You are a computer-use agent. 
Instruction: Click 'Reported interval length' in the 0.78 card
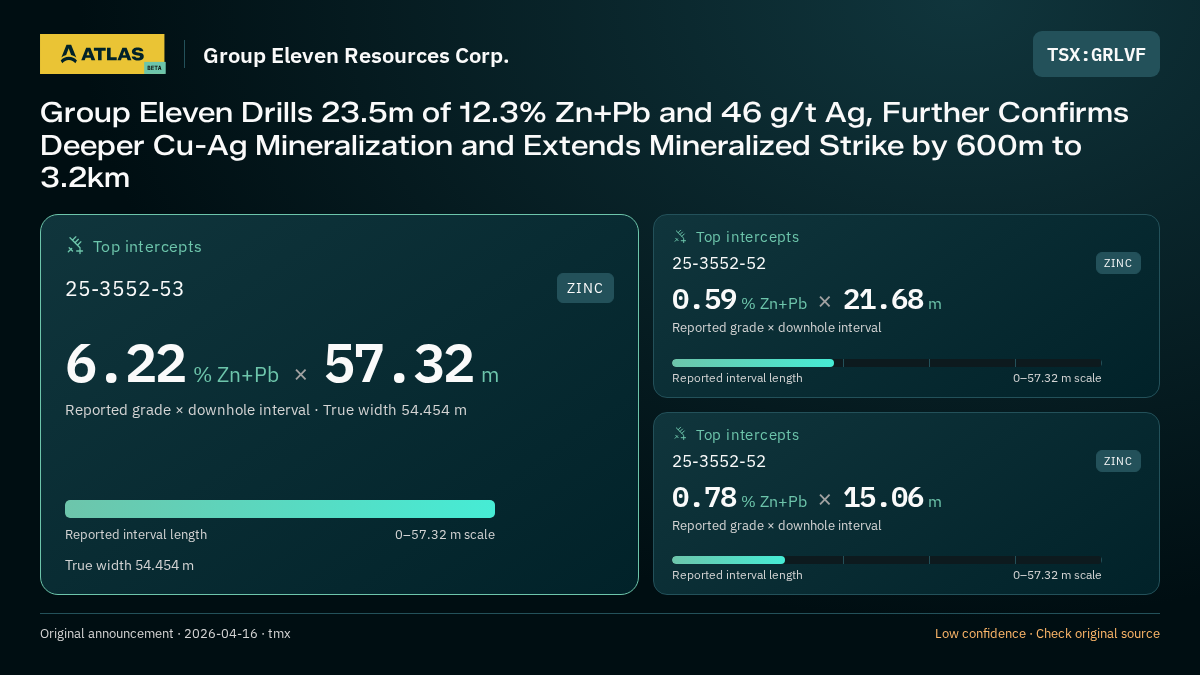click(x=737, y=575)
